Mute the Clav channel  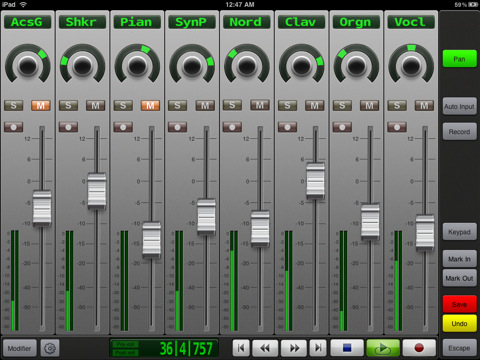(x=314, y=106)
